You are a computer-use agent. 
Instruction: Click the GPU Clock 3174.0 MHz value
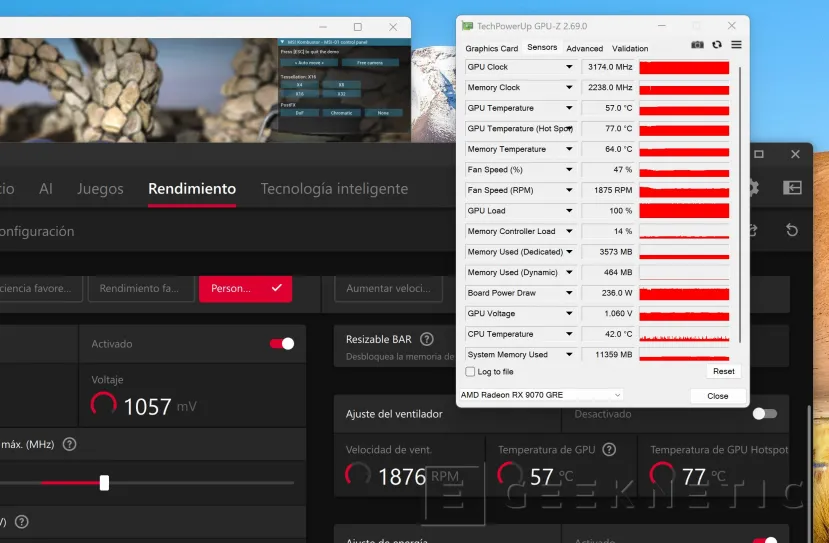(610, 67)
